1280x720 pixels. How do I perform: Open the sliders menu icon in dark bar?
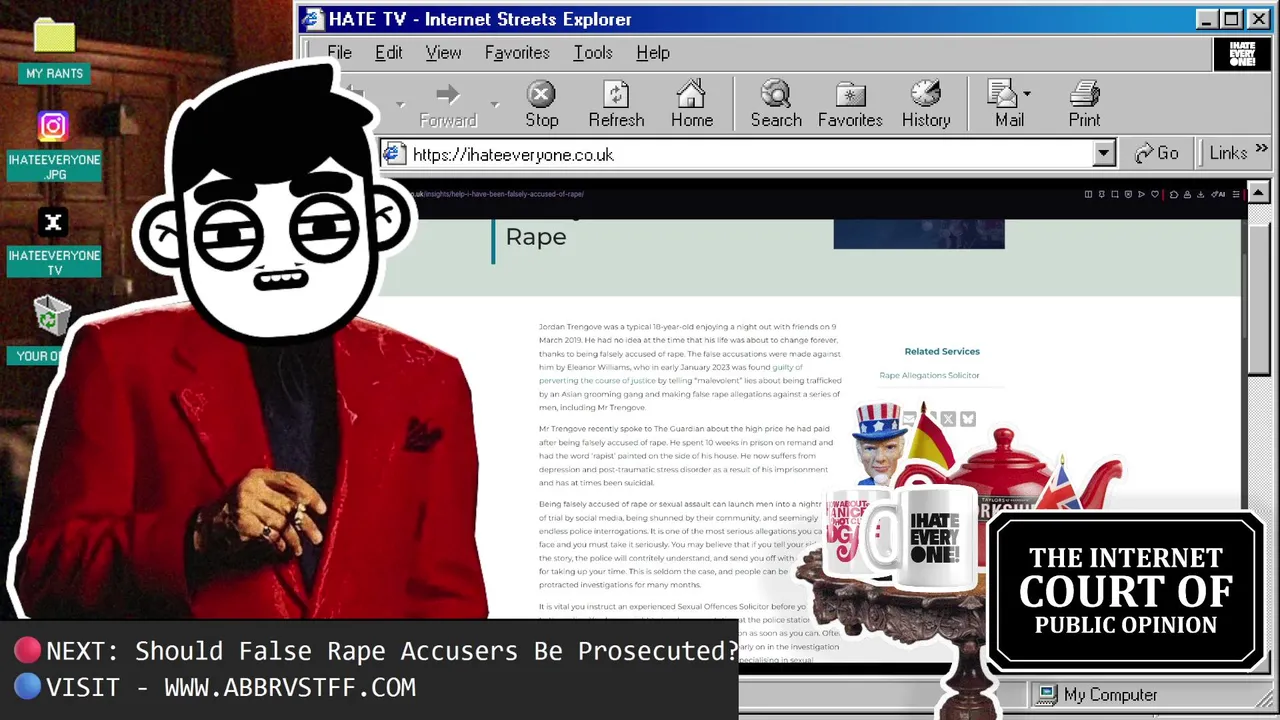1236,194
